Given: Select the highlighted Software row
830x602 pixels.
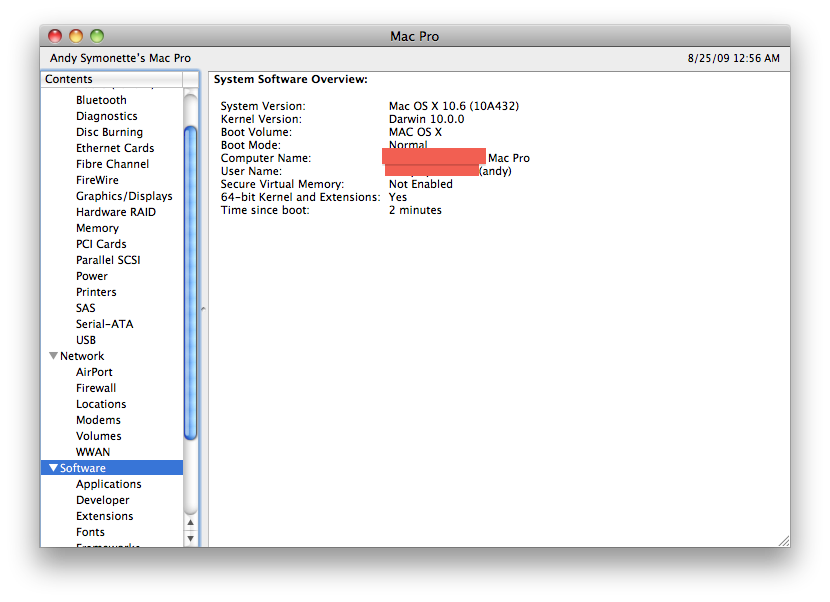Looking at the screenshot, I should (x=112, y=468).
